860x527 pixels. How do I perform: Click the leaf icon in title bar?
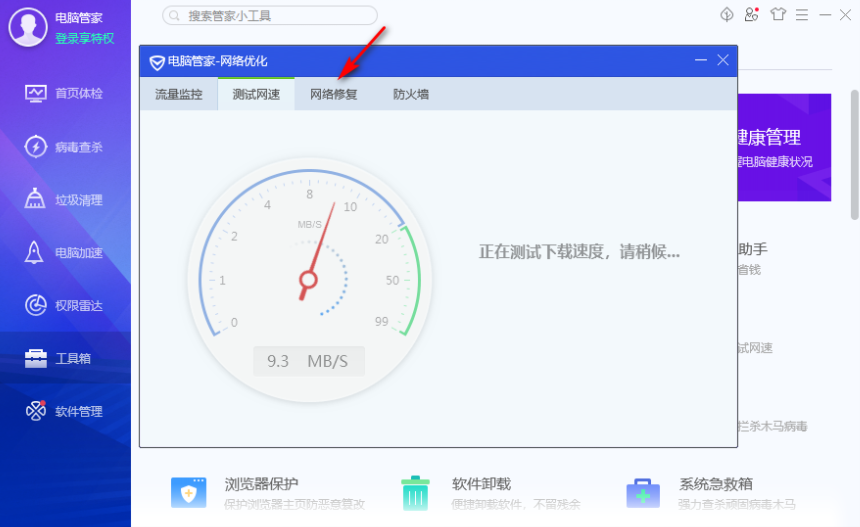point(727,15)
